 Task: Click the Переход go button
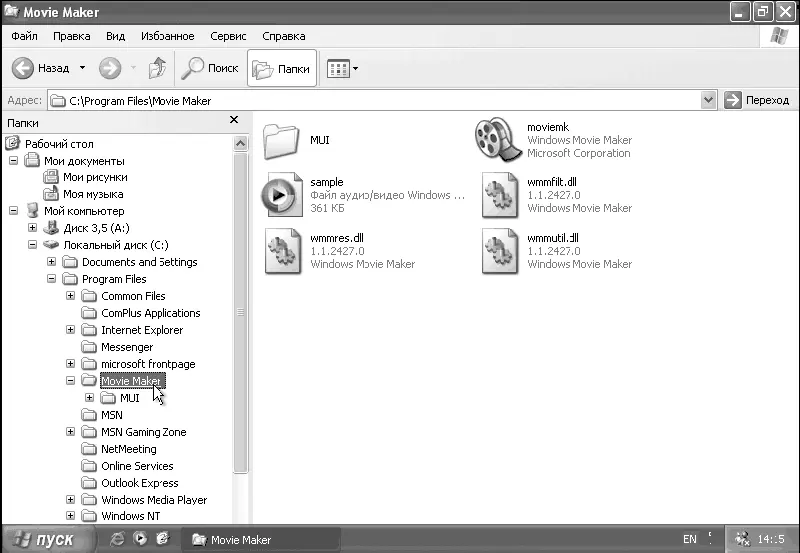click(757, 100)
